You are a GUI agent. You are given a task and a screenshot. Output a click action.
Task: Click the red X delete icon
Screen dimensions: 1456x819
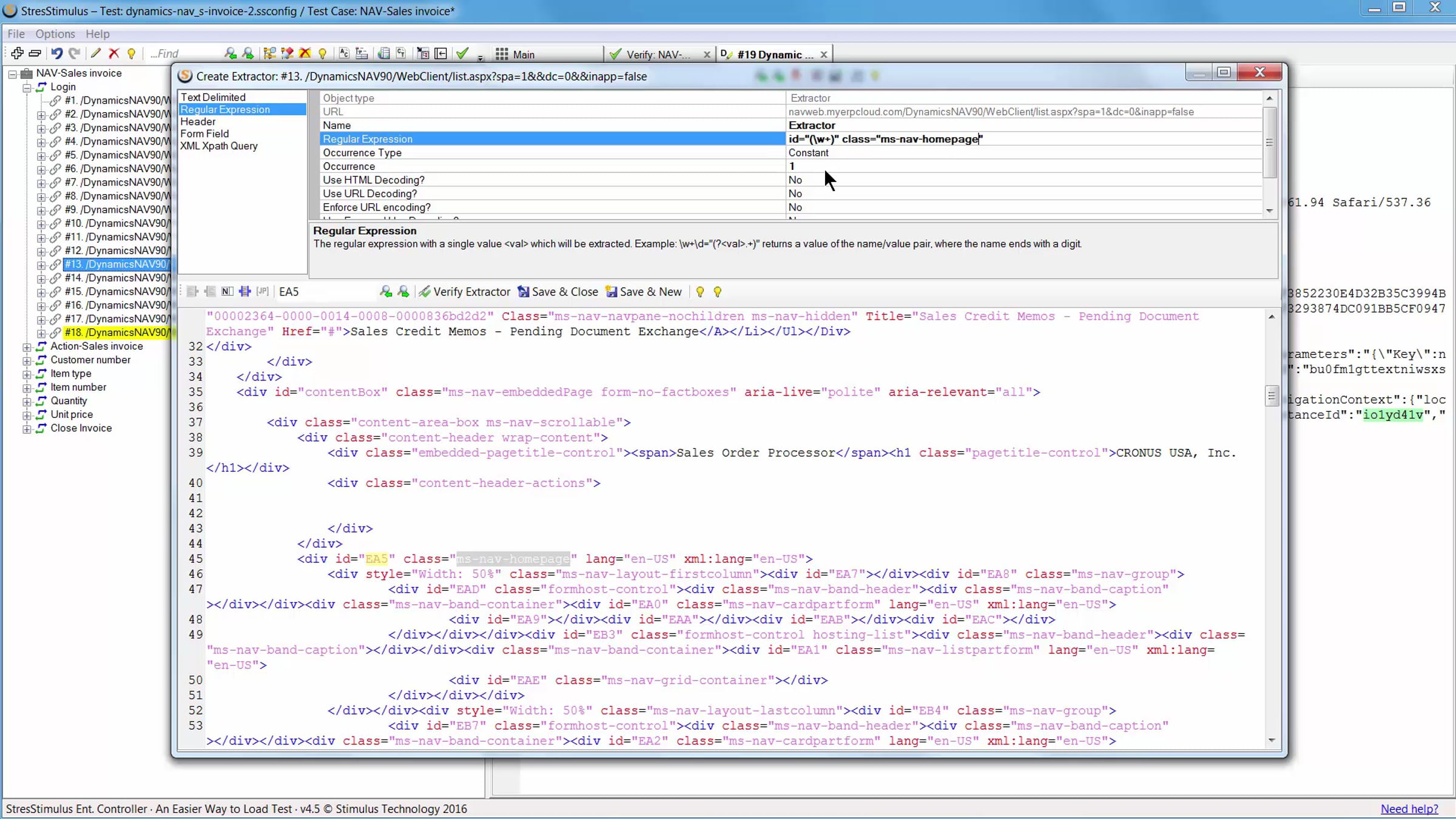[113, 53]
